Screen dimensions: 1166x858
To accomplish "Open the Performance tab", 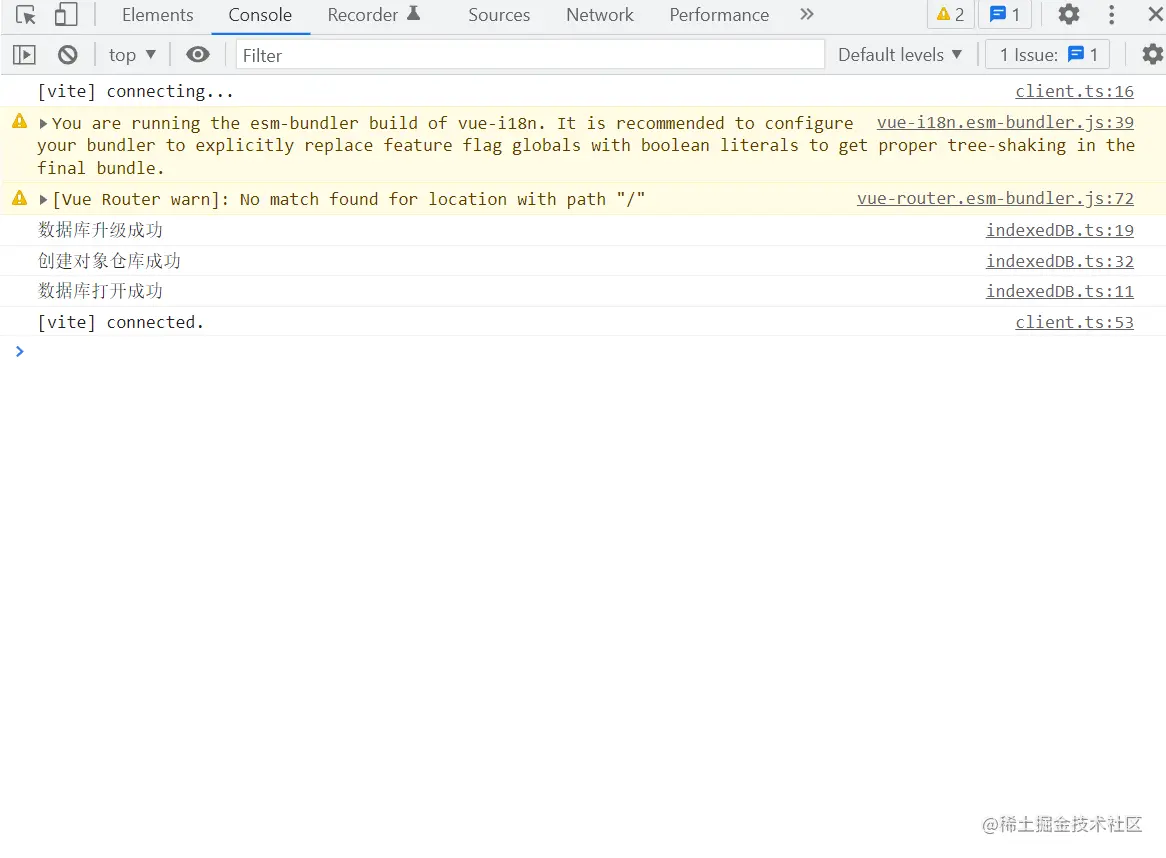I will pyautogui.click(x=719, y=15).
